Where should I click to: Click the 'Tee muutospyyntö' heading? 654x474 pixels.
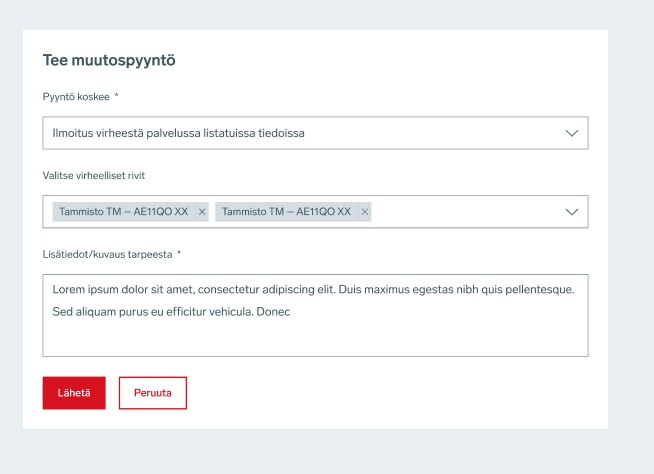(x=109, y=60)
